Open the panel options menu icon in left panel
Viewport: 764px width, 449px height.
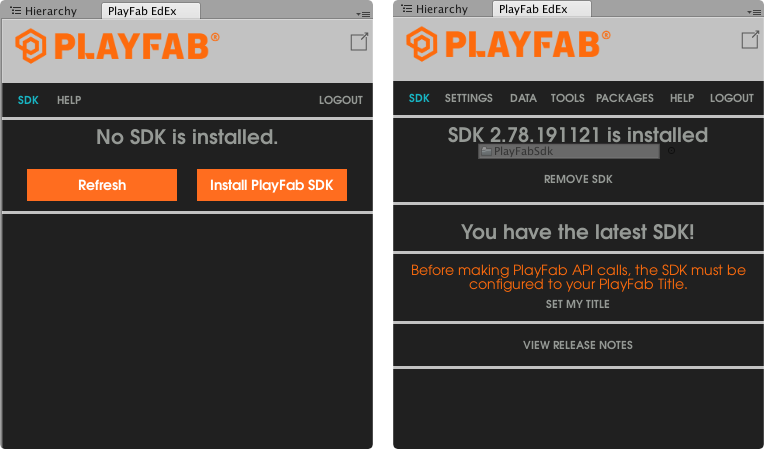[x=363, y=14]
